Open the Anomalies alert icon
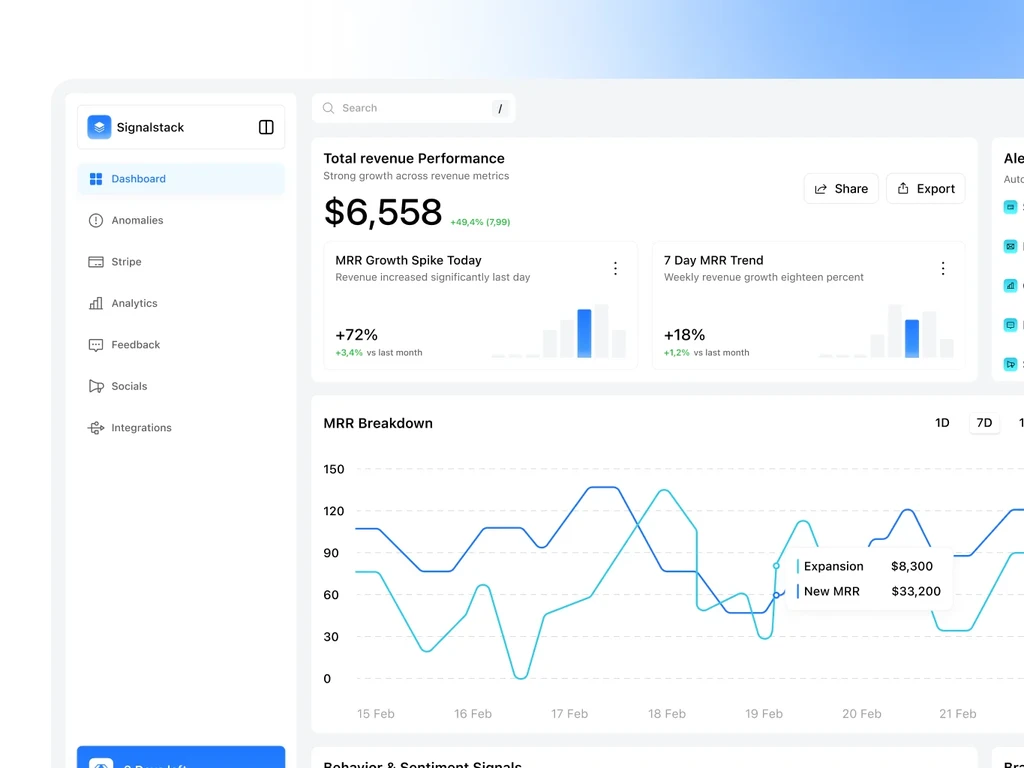The height and width of the screenshot is (768, 1024). [96, 220]
